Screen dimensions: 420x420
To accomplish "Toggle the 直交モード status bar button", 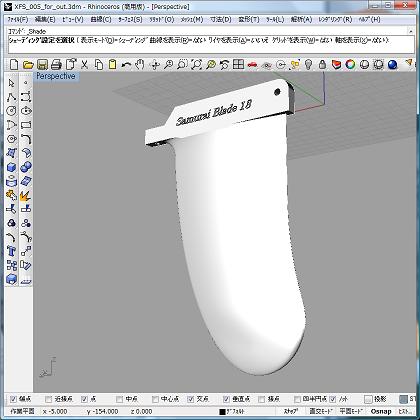I will pos(322,411).
